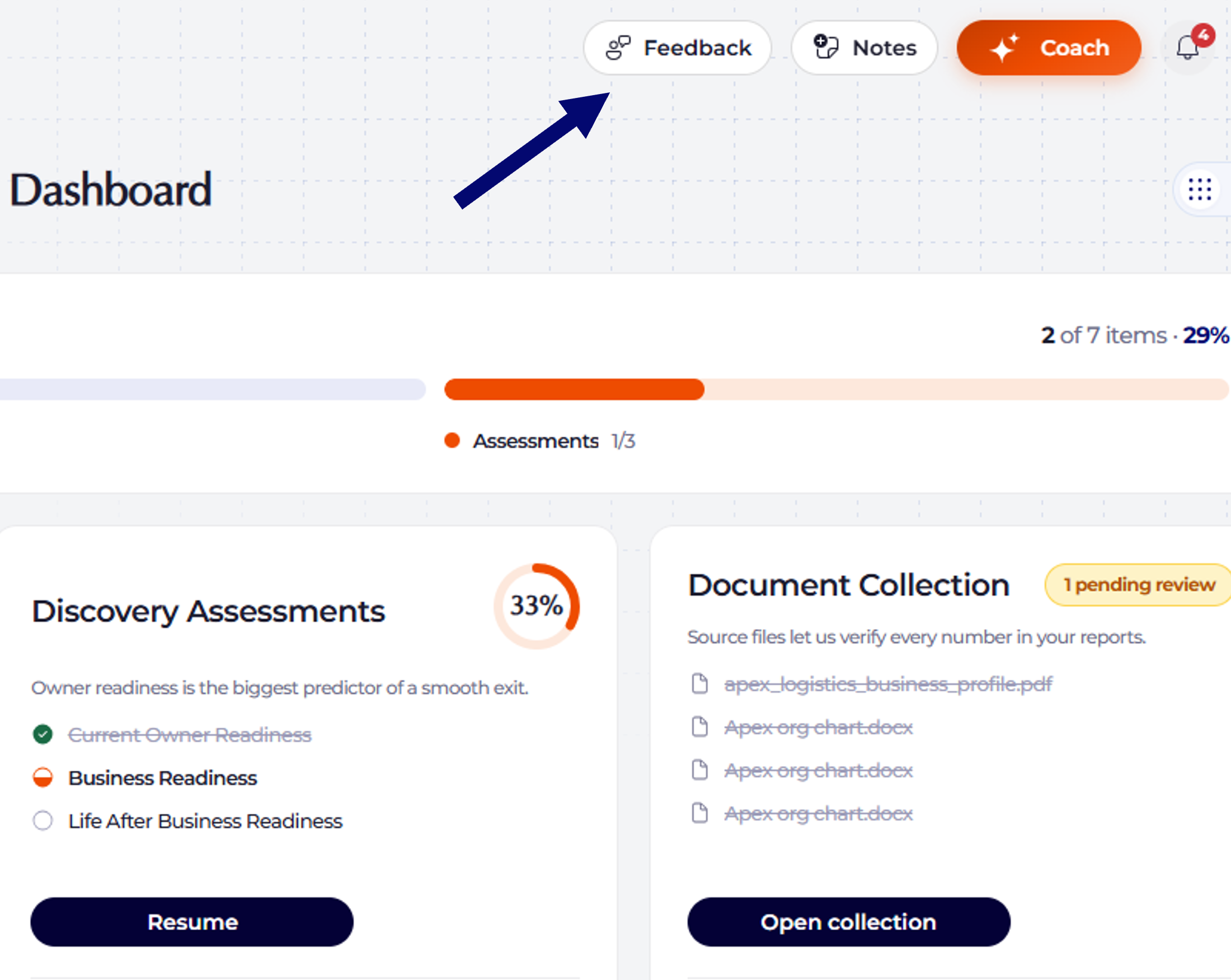1231x980 pixels.
Task: Open Life After Business Readiness assessment
Action: 205,820
